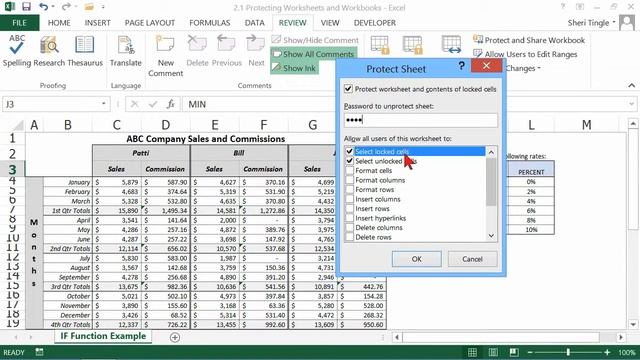Click the formula bar cancel X
The width and height of the screenshot is (640, 360).
pyautogui.click(x=134, y=104)
